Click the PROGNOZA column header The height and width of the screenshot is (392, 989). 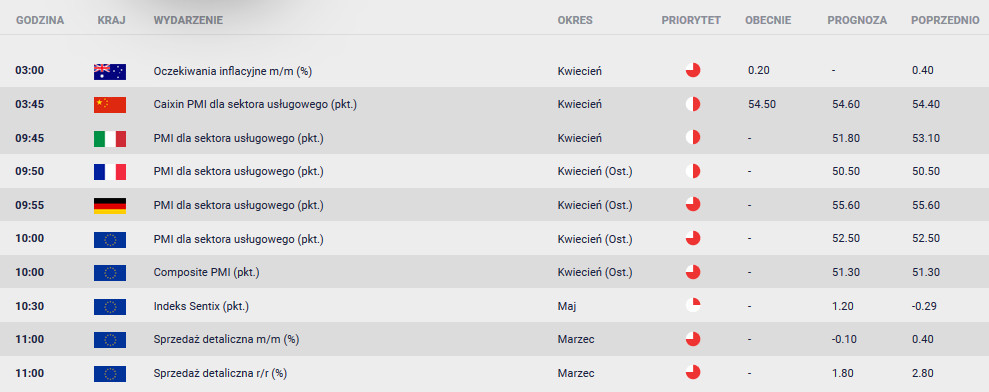pos(857,20)
